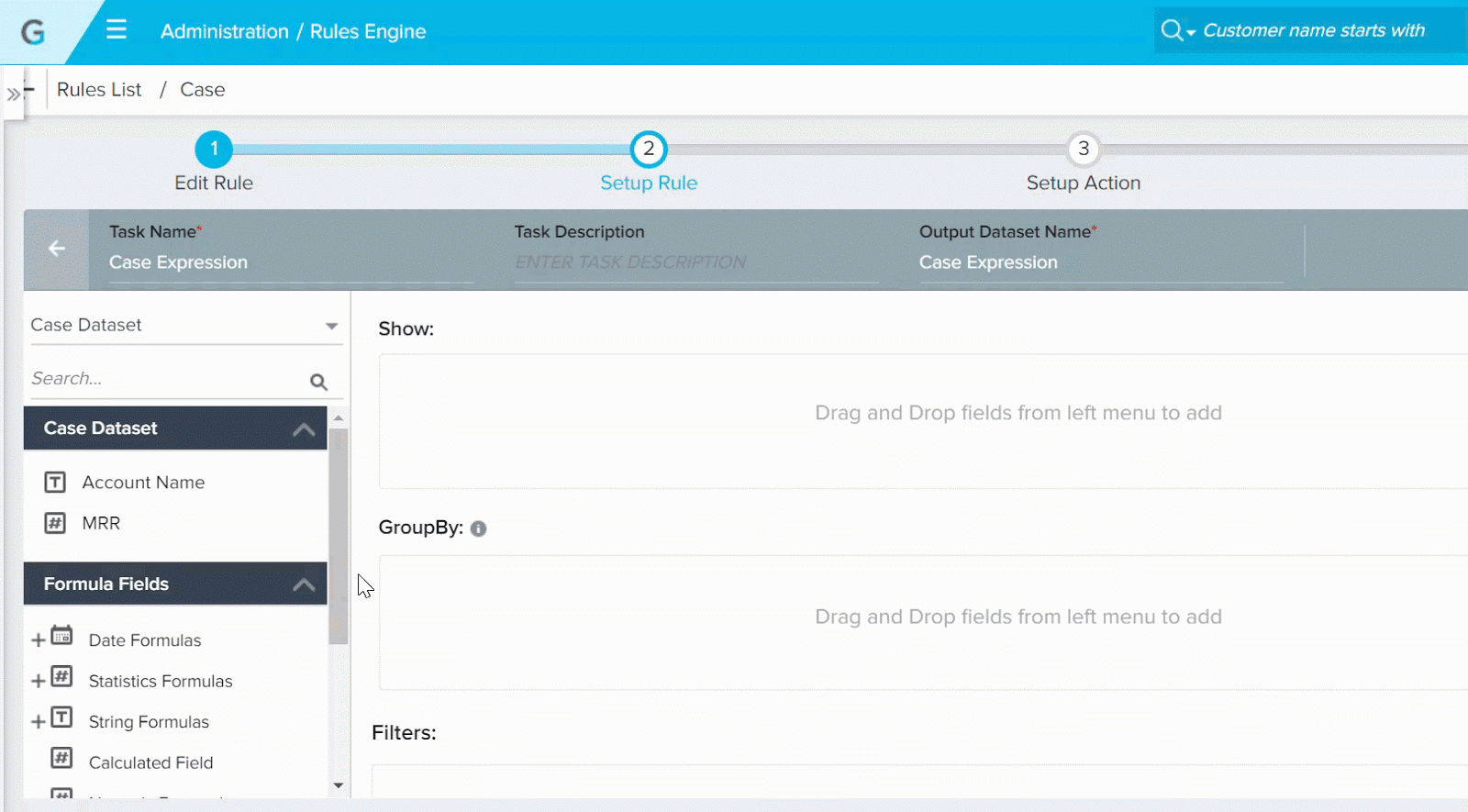1468x812 pixels.
Task: Select Date Formulas item
Action: click(145, 640)
